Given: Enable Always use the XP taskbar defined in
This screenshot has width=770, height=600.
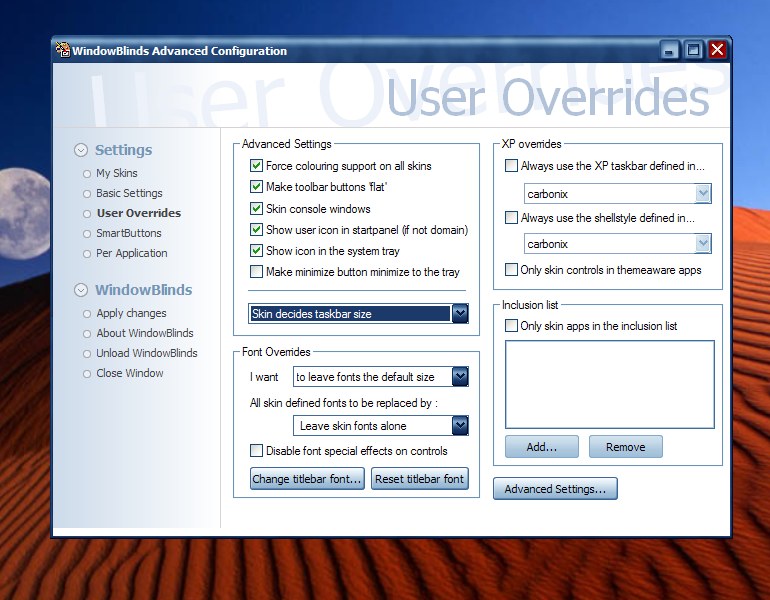Looking at the screenshot, I should click(x=511, y=166).
